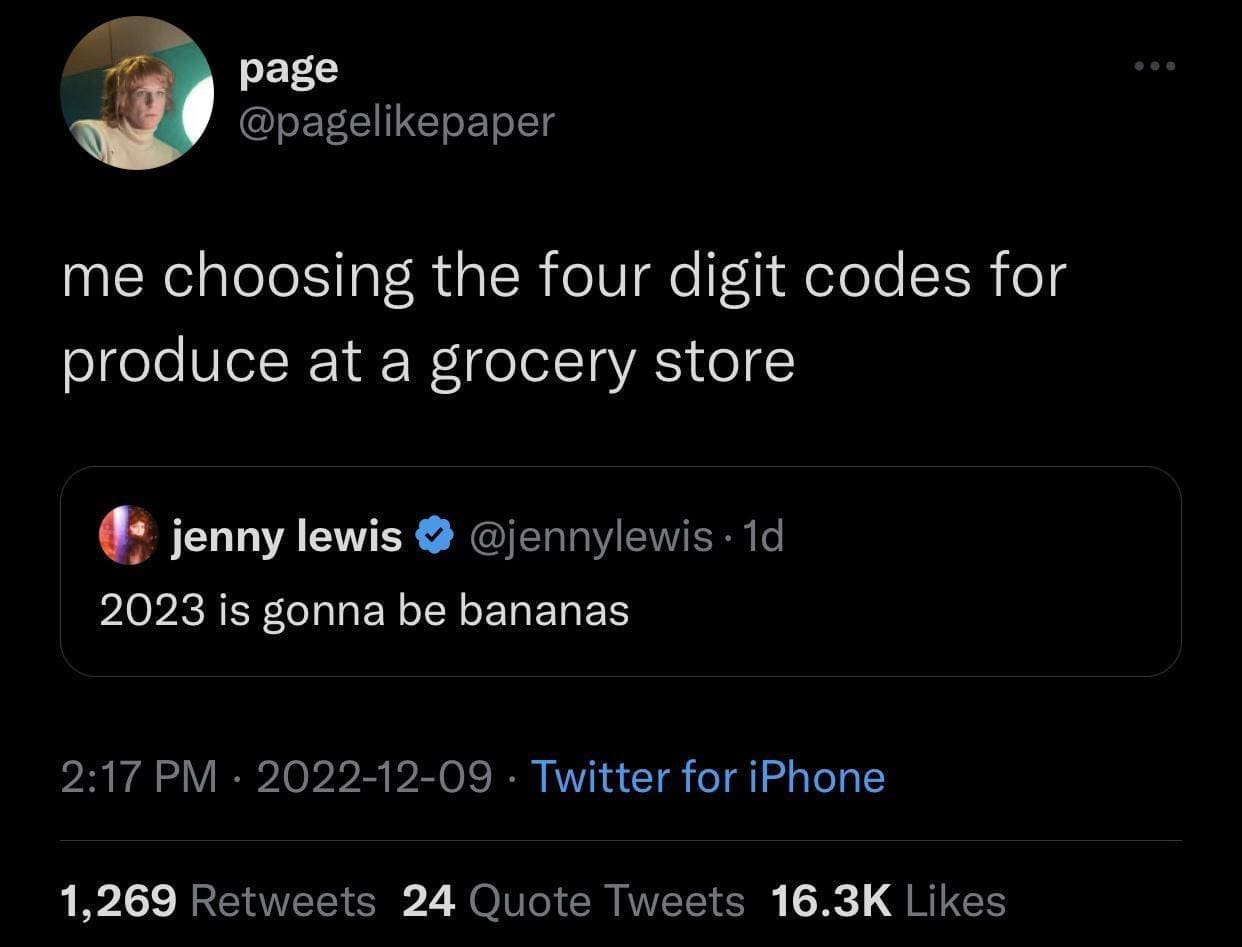Click page's profile avatar photo
The width and height of the screenshot is (1242, 947).
137,92
